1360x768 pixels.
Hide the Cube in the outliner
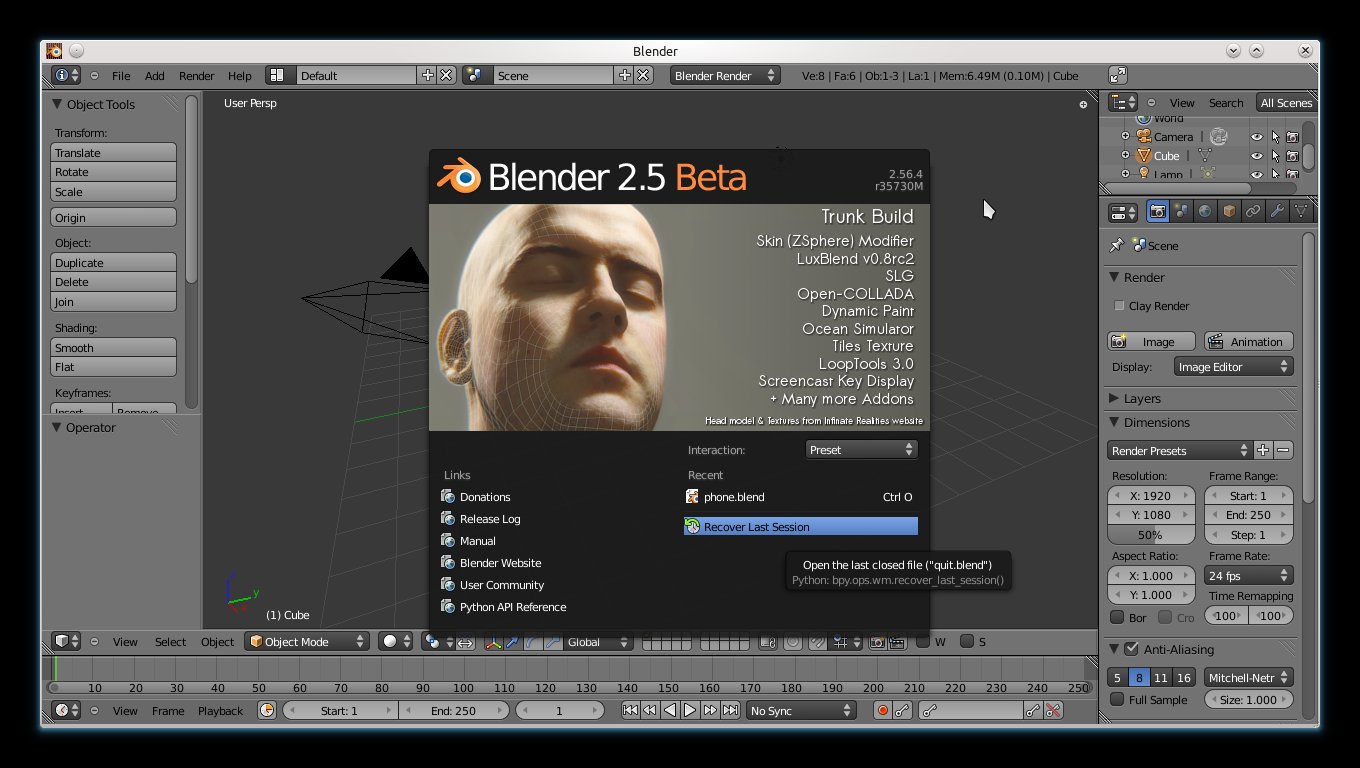pos(1257,156)
